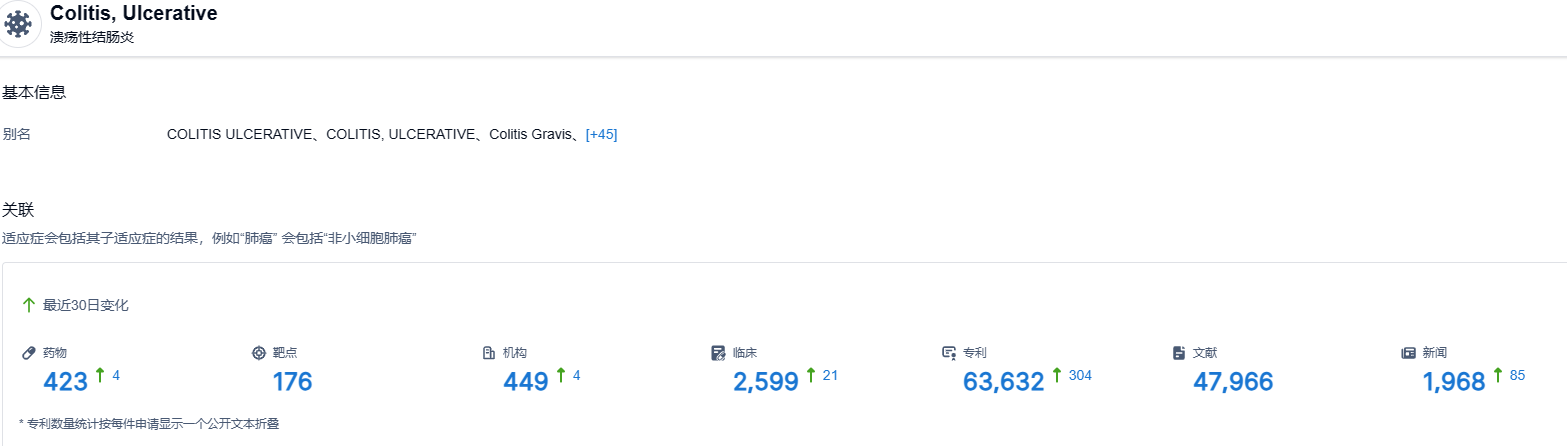Screen dimensions: 1567x446
Task: Expand the [+45] additional aliases
Action: (601, 134)
